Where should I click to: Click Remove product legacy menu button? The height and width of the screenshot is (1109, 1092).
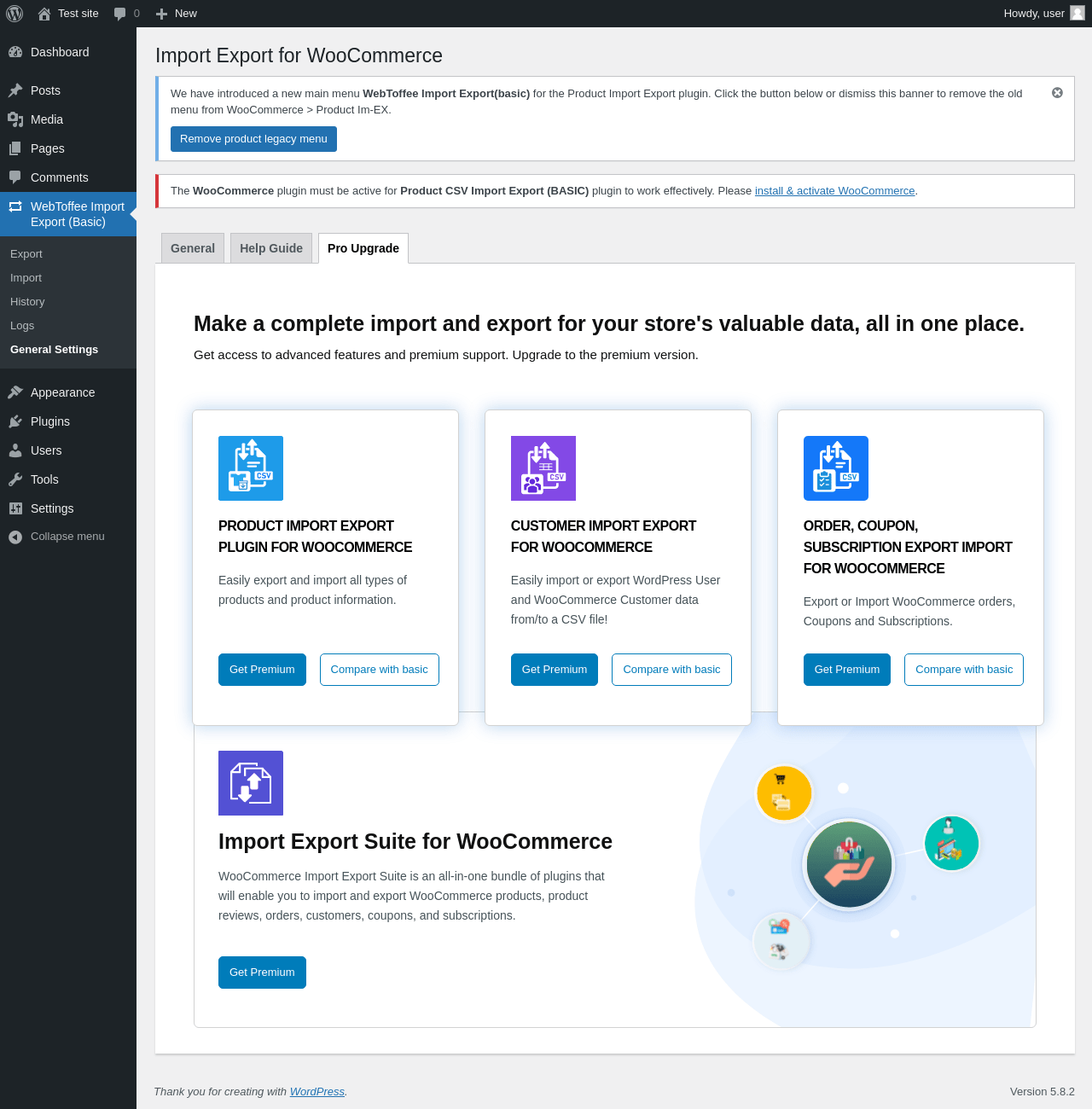(x=253, y=139)
